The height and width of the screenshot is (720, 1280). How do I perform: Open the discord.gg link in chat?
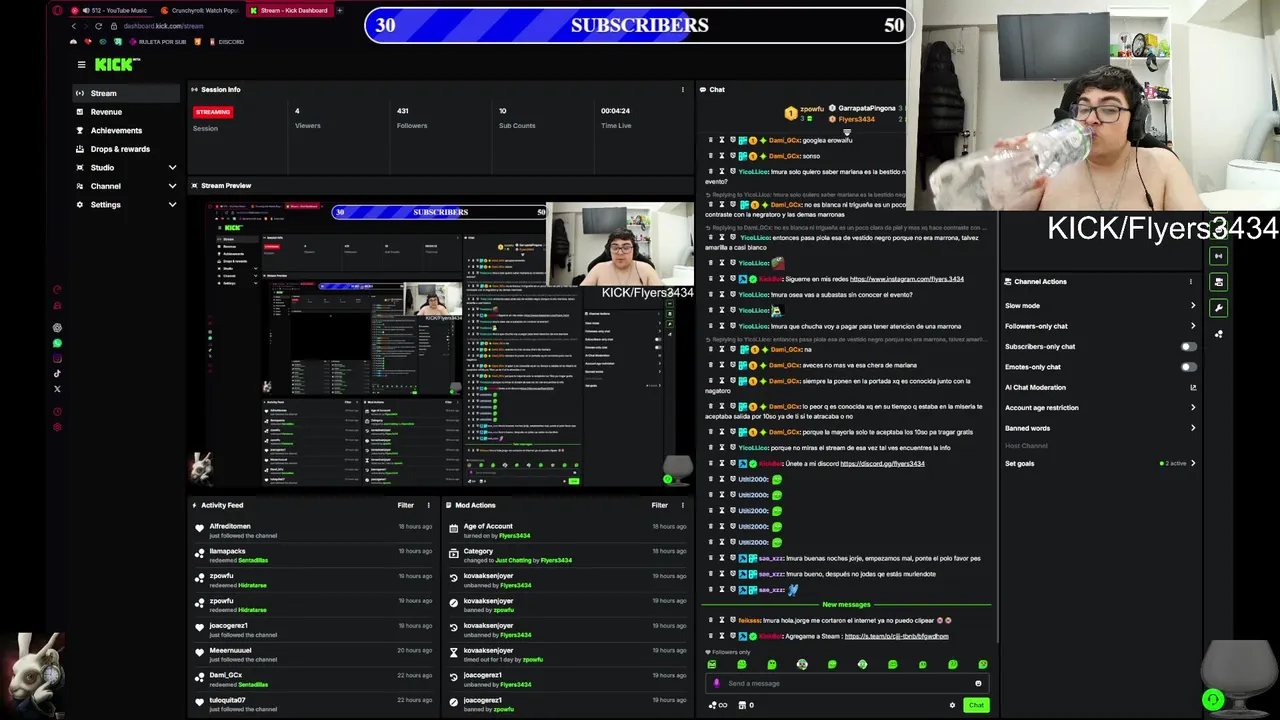click(882, 464)
